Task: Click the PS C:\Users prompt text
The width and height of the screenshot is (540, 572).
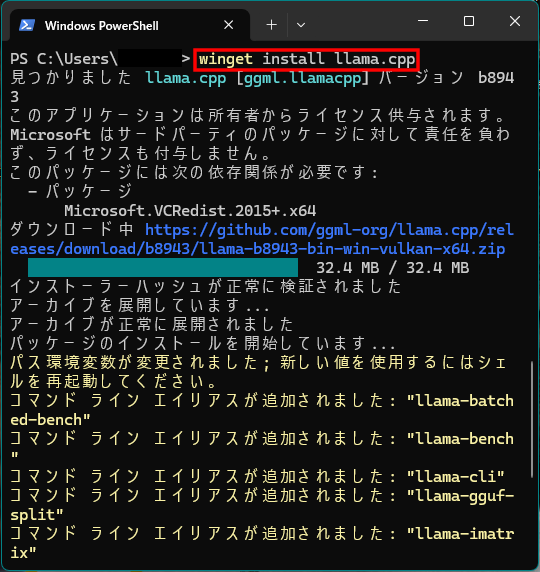Action: 64,59
